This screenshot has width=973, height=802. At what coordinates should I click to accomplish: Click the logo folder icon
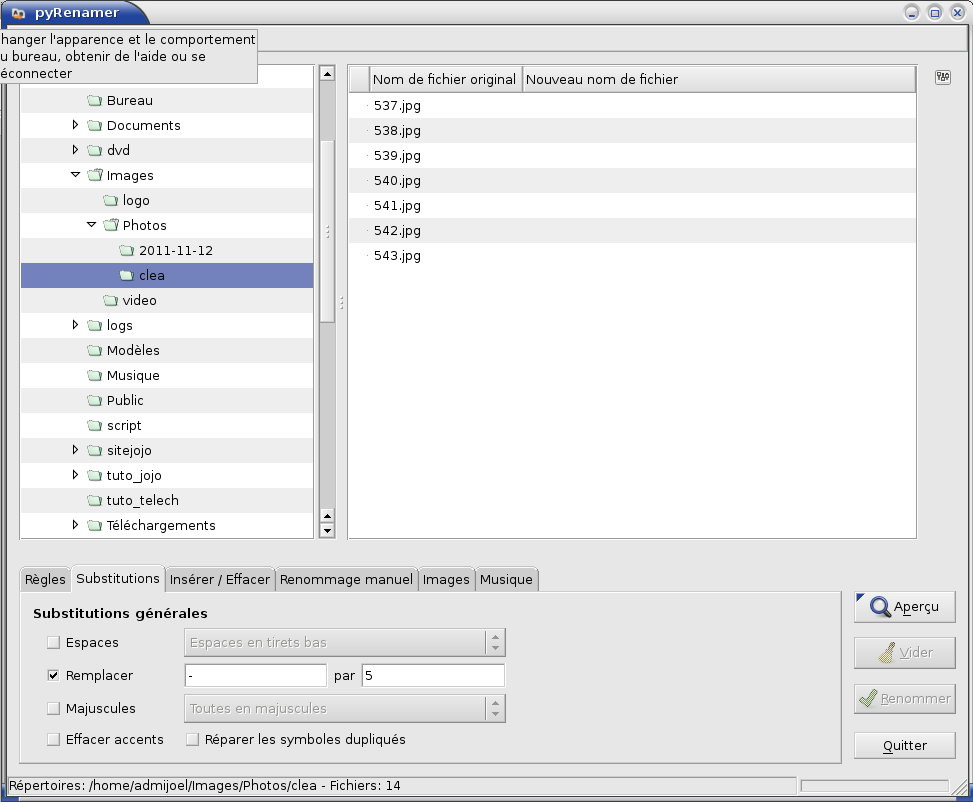110,201
